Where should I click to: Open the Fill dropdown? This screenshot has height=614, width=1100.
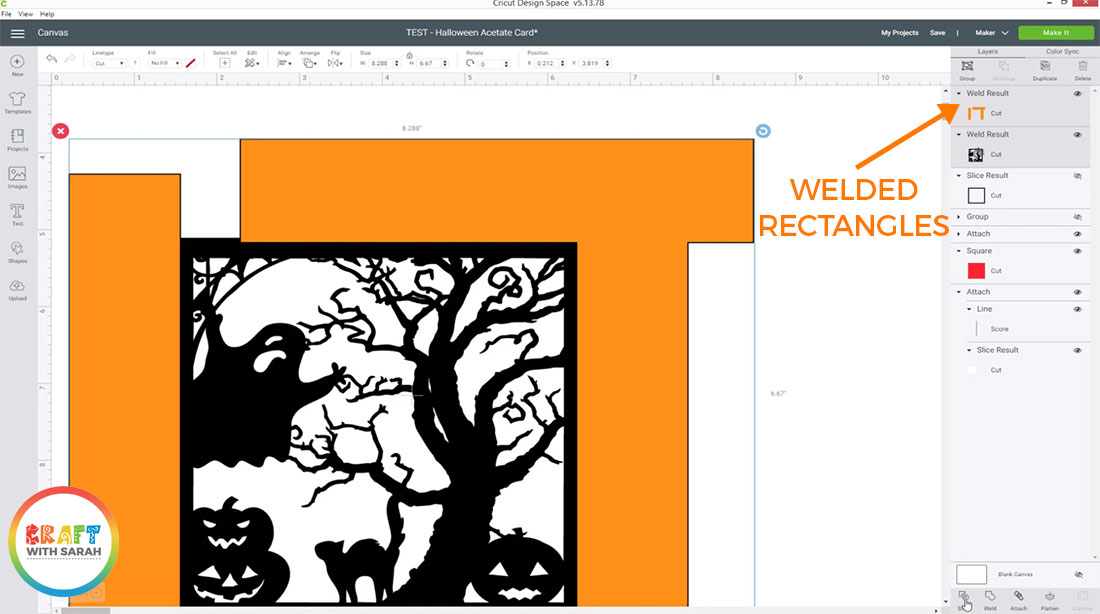(164, 63)
